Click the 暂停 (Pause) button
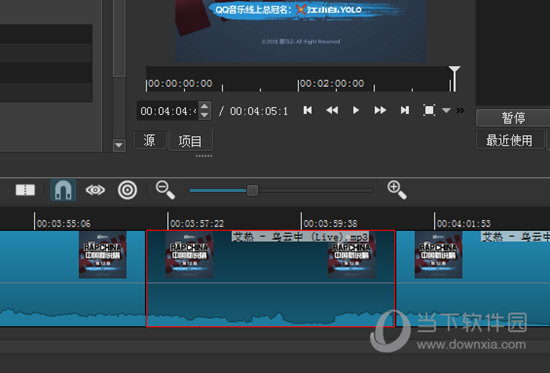Viewport: 550px width, 373px height. pos(513,118)
